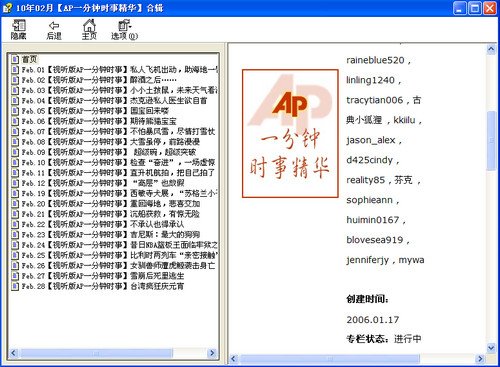Maximize the help window
The image size is (500, 367).
point(475,8)
